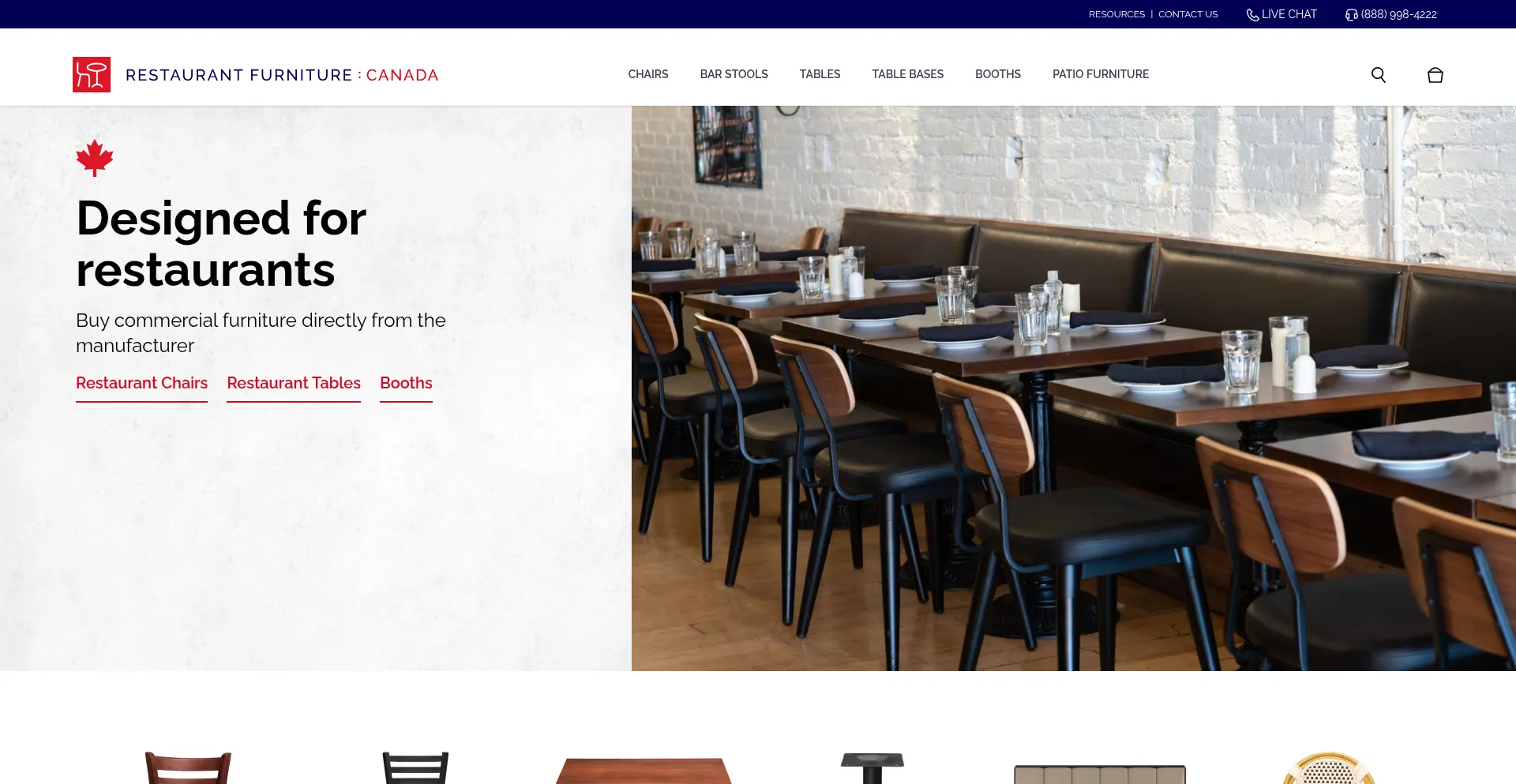The image size is (1516, 784).
Task: Open the Resources link in top bar
Action: click(x=1116, y=14)
